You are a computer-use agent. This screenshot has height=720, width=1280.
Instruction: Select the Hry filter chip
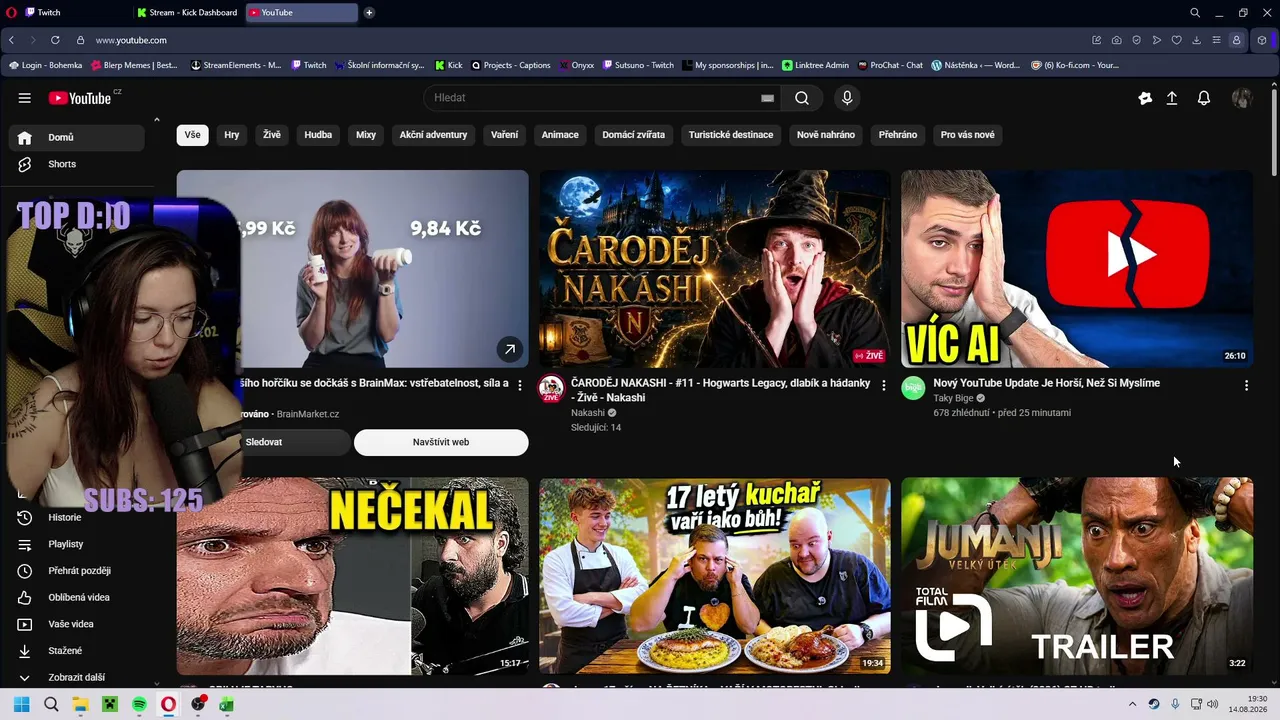pyautogui.click(x=232, y=135)
